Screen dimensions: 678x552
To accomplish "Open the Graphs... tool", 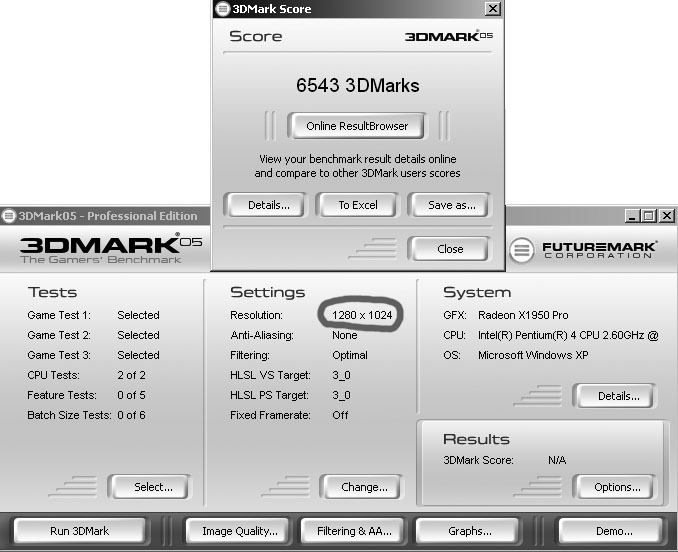I will 469,531.
